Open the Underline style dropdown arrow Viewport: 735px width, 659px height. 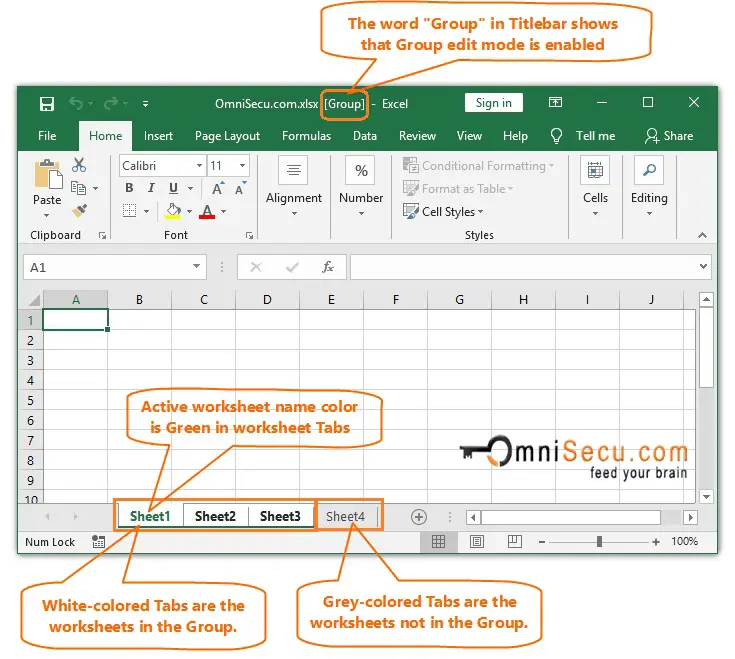tap(190, 188)
